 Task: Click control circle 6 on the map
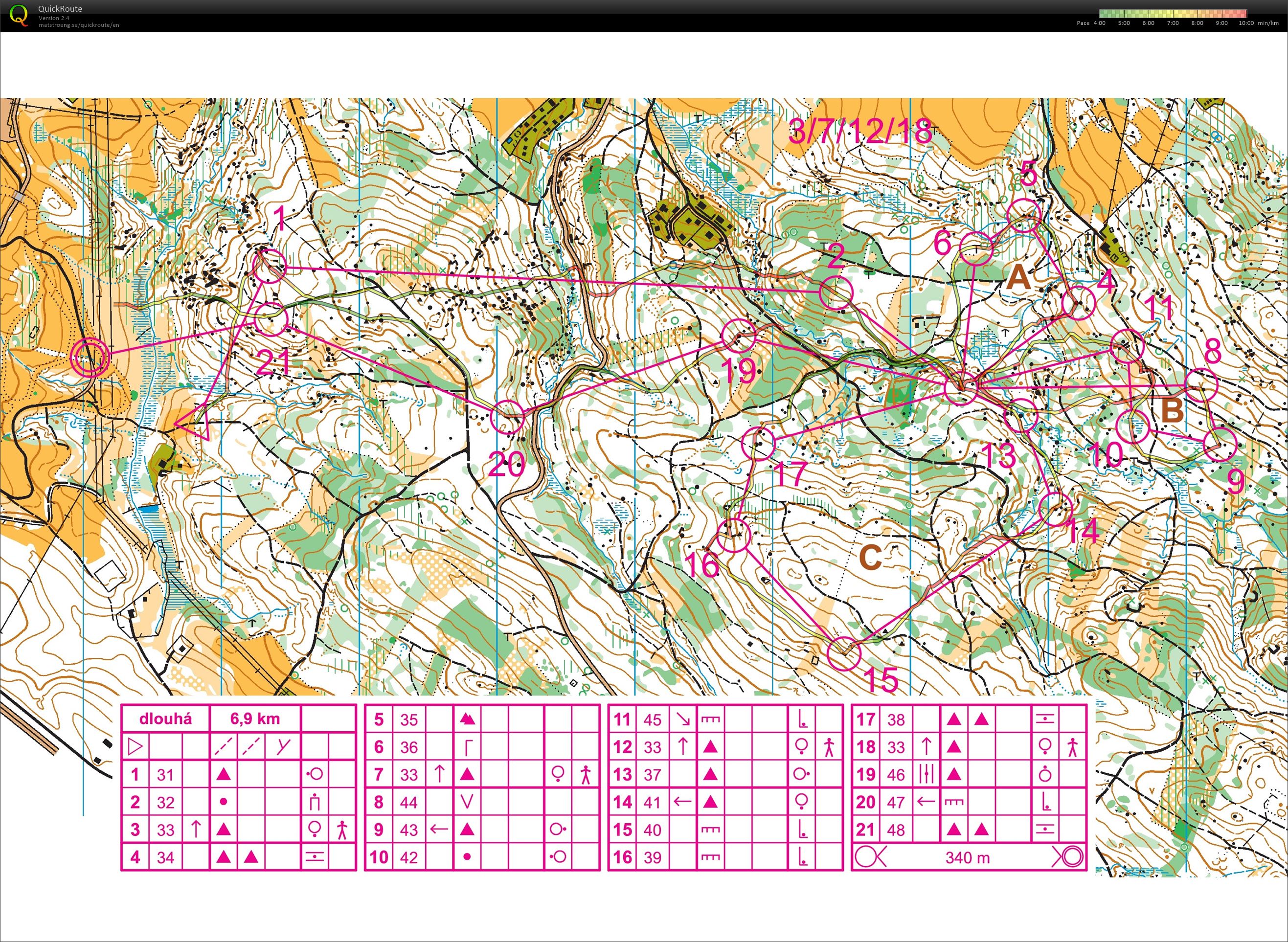(x=977, y=248)
